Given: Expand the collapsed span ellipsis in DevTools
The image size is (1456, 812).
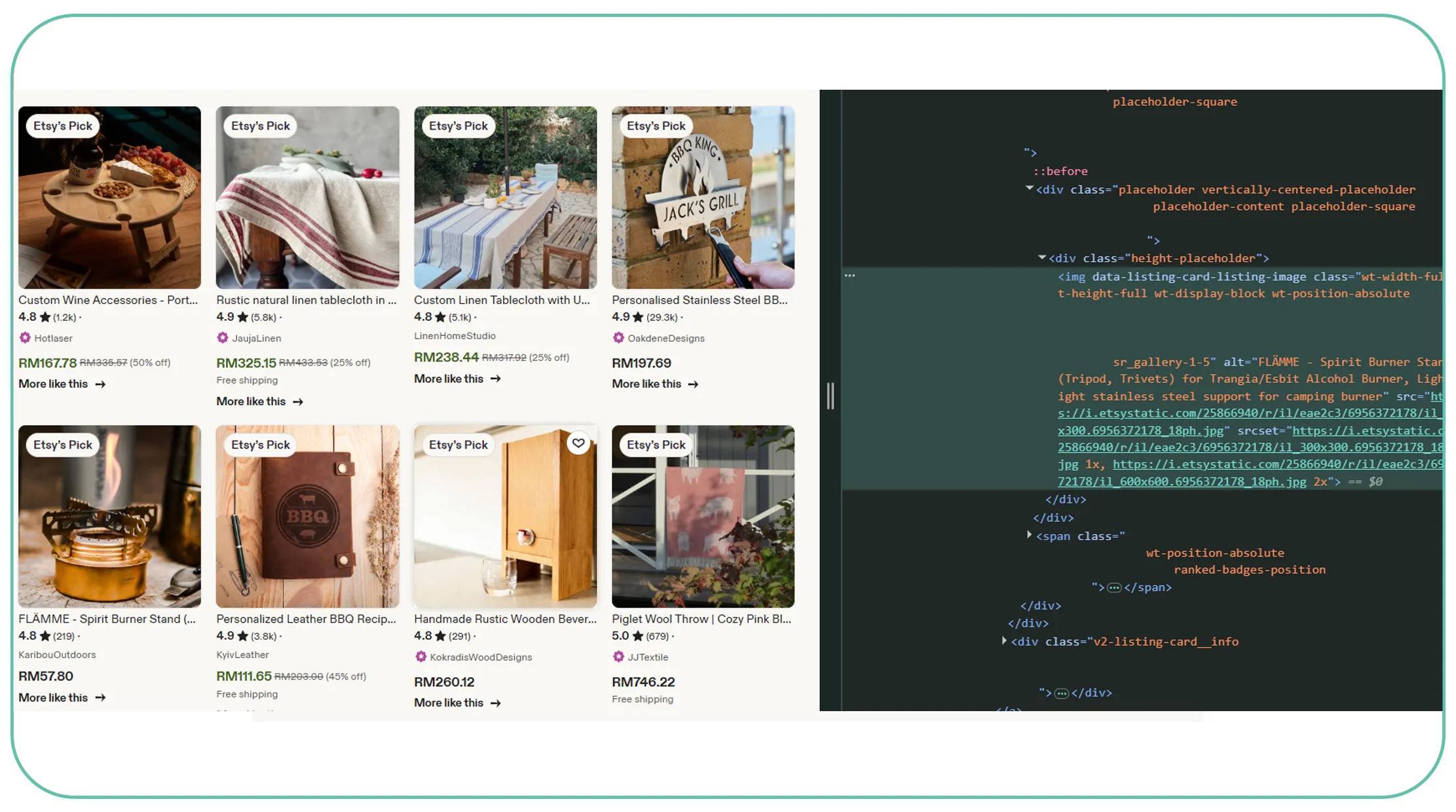Looking at the screenshot, I should coord(1113,588).
